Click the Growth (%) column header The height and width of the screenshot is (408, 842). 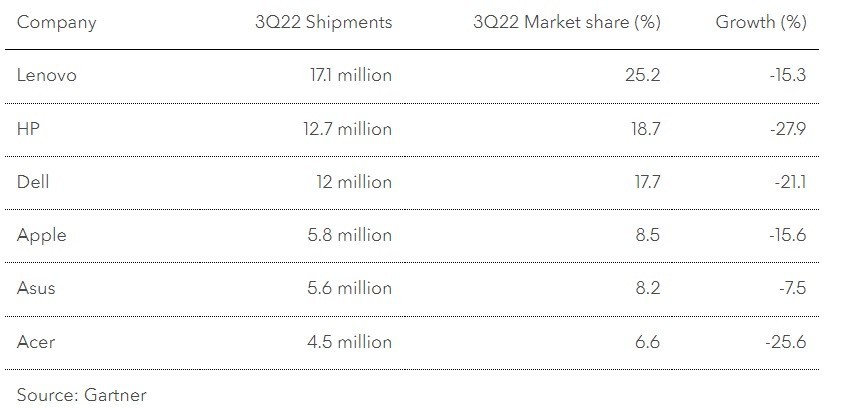[x=761, y=23]
